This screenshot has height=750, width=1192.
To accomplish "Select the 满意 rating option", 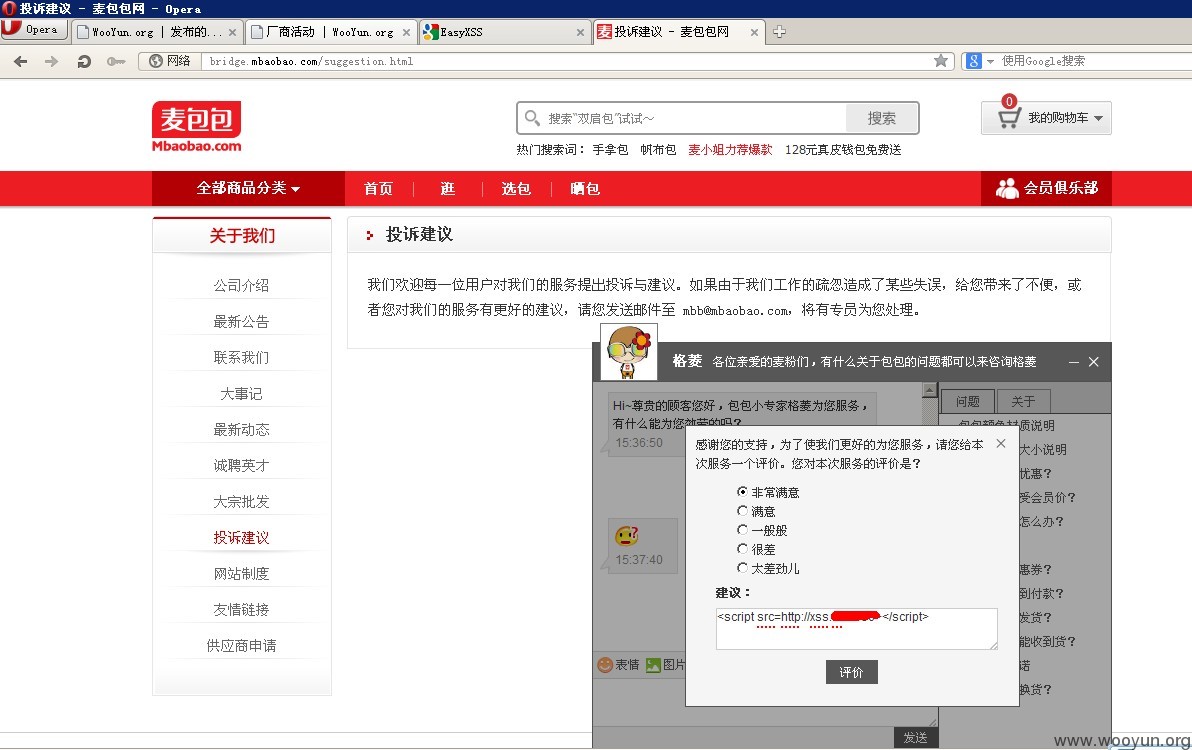I will pyautogui.click(x=742, y=511).
